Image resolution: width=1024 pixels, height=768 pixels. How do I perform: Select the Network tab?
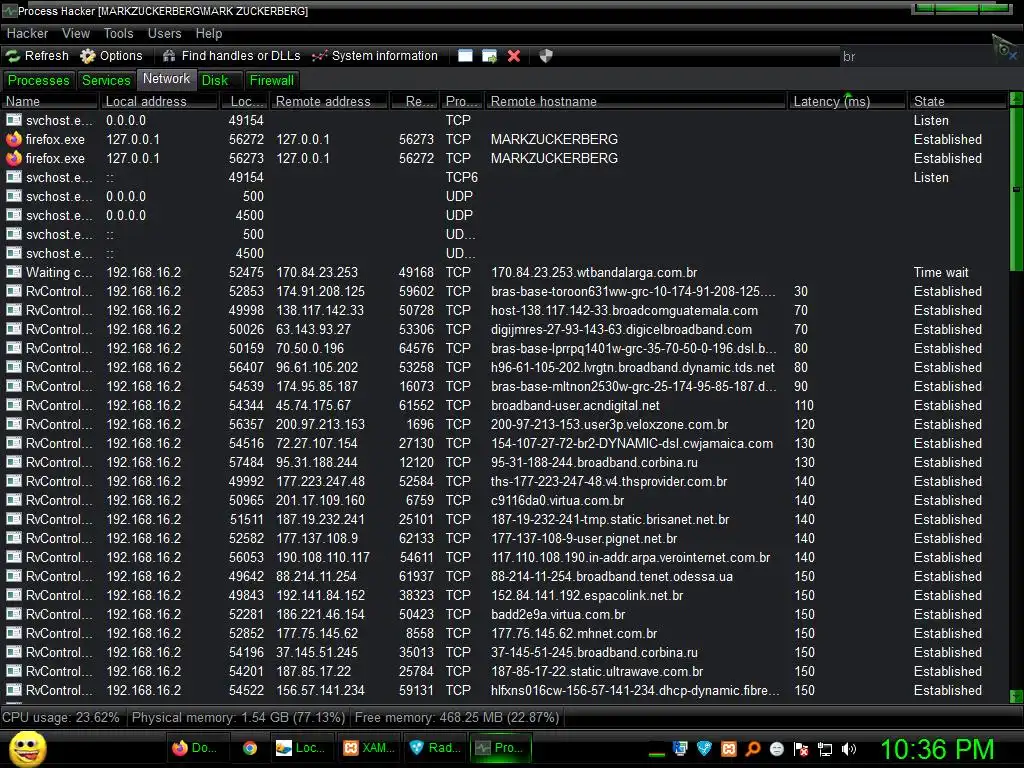[167, 79]
